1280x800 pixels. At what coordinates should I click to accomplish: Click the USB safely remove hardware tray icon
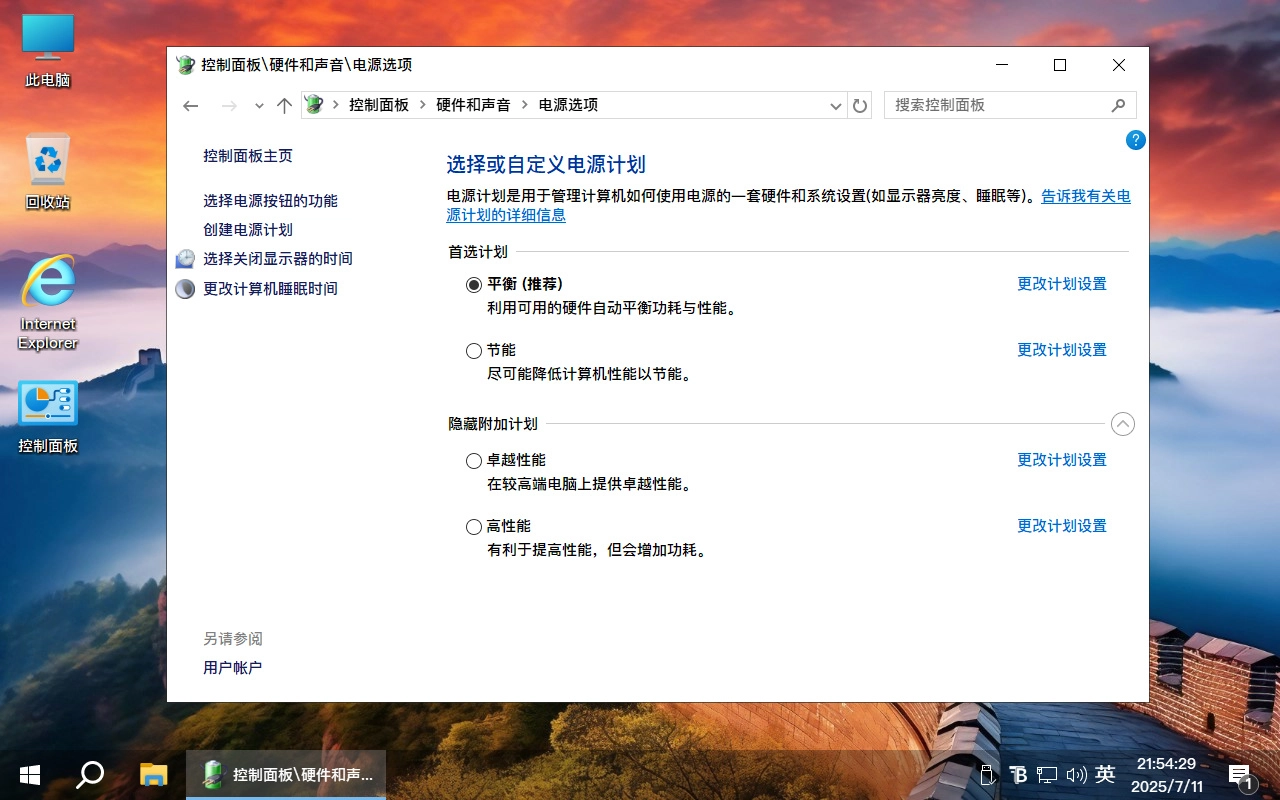987,774
